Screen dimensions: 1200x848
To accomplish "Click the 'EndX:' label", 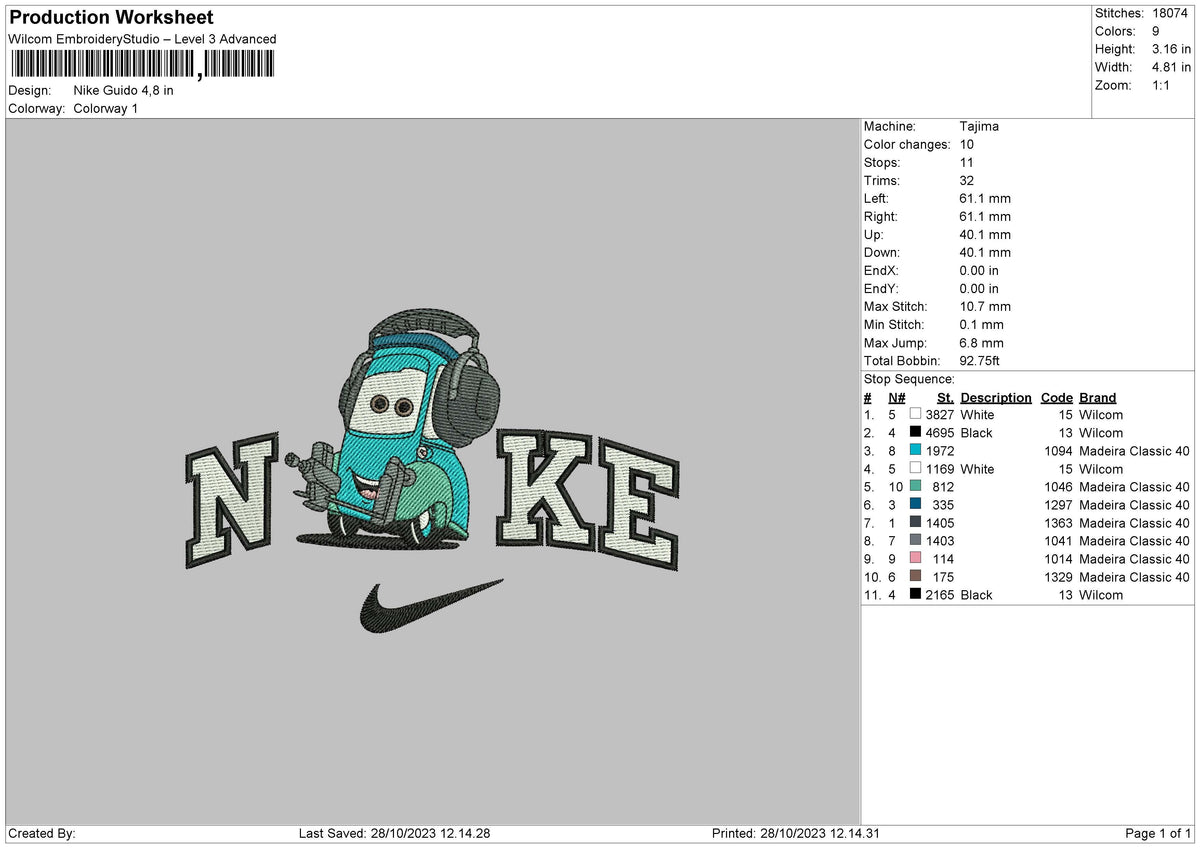I will (882, 270).
